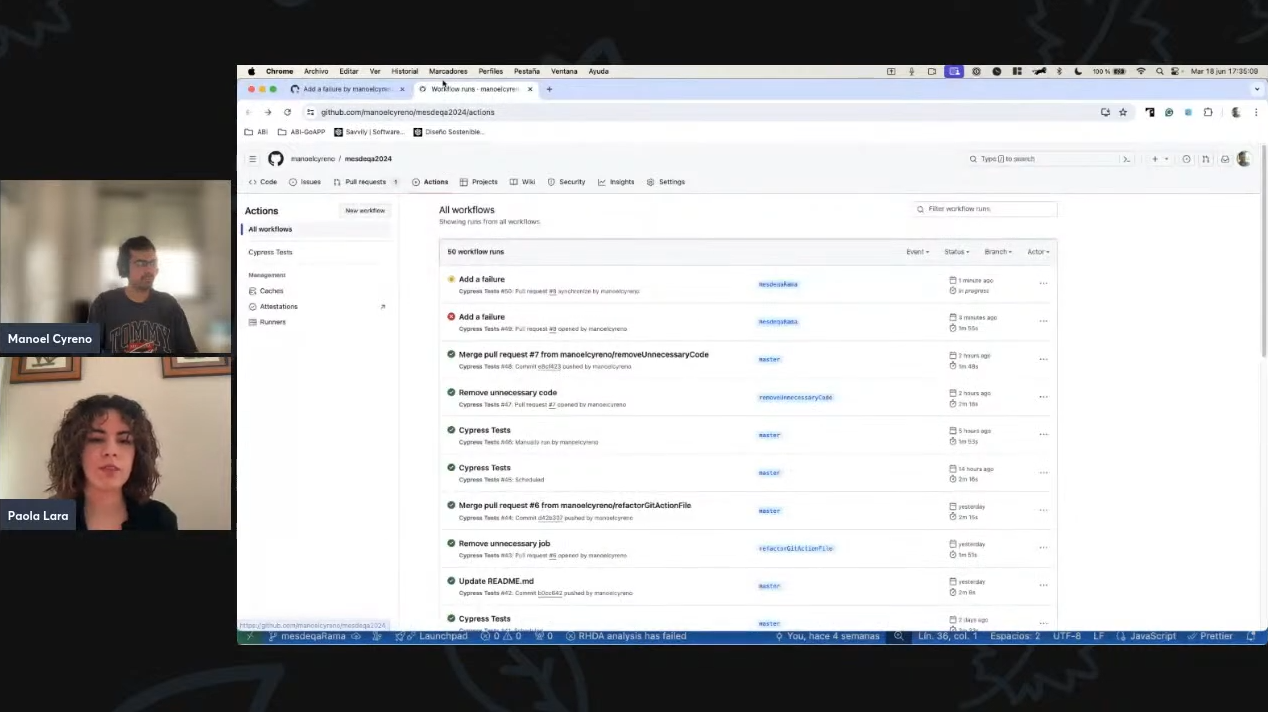This screenshot has height=712, width=1268.
Task: Bookmark this page with the star icon
Action: point(1123,112)
